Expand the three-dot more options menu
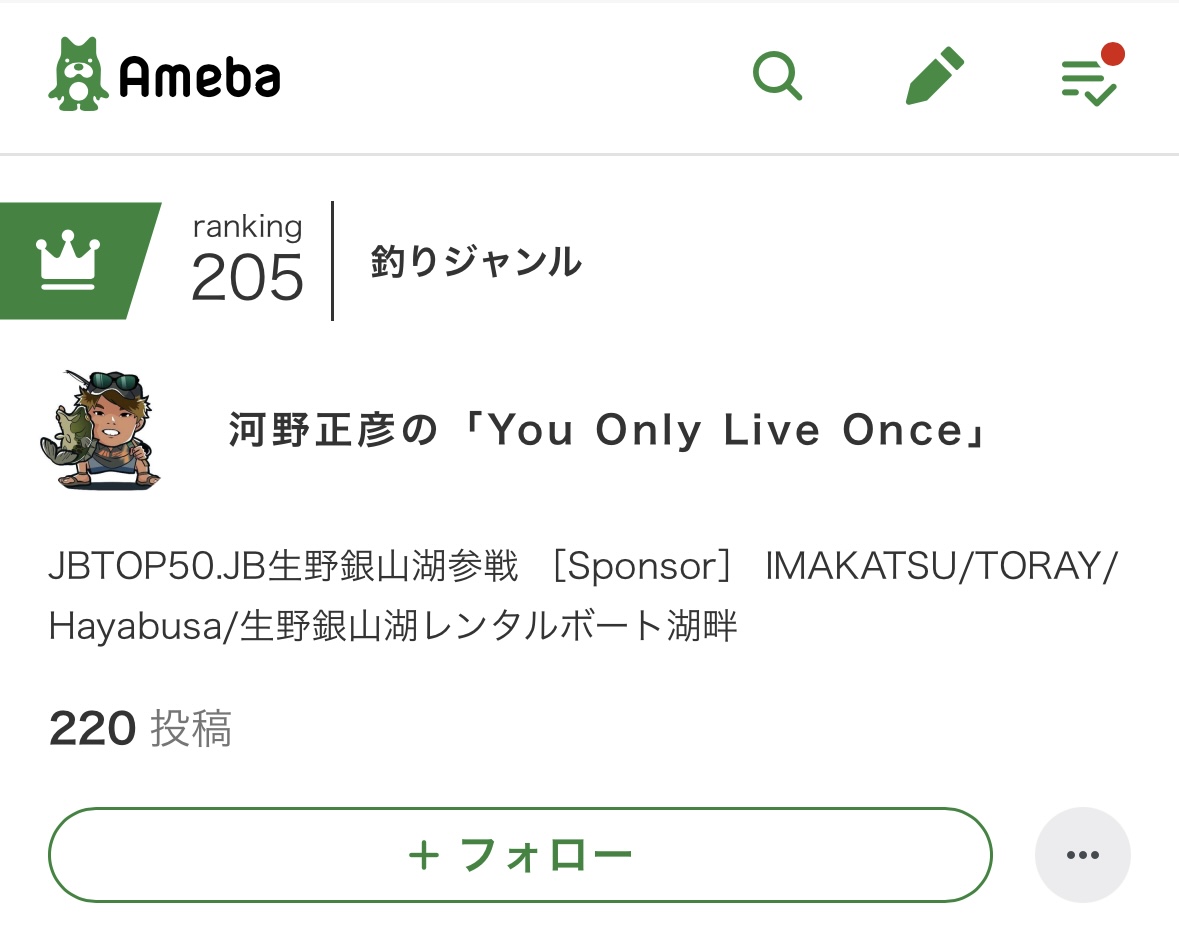Viewport: 1179px width, 936px height. 1082,855
